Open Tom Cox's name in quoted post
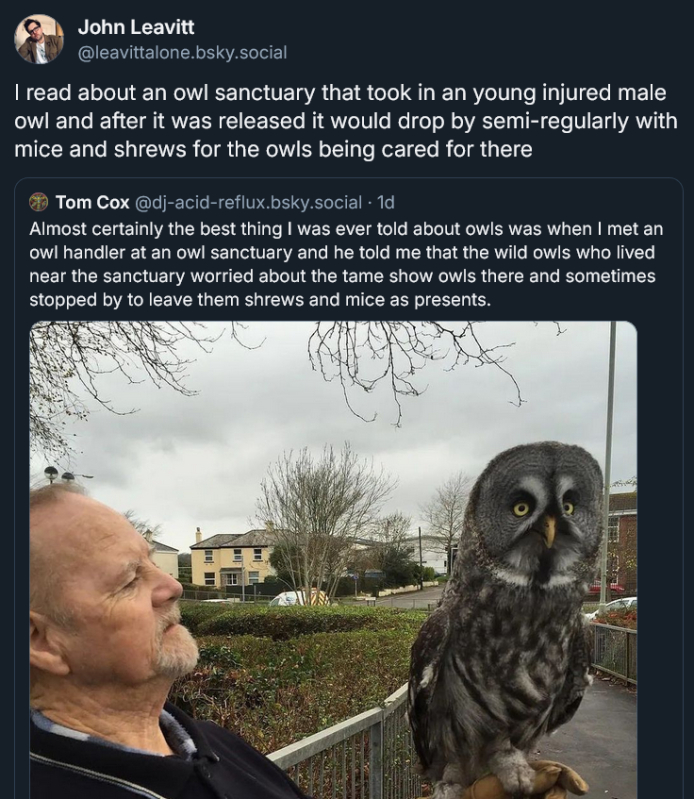 point(92,202)
